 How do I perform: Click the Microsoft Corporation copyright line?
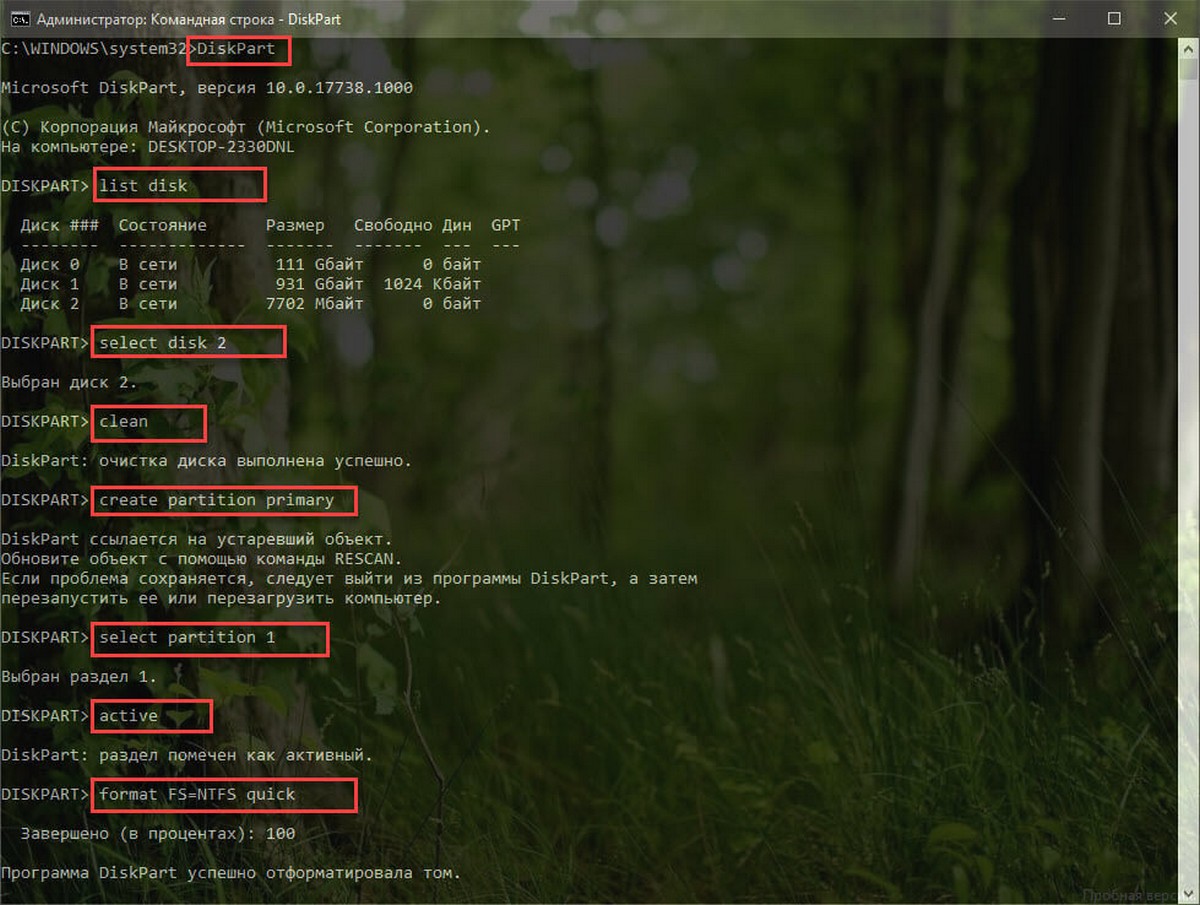click(x=246, y=127)
